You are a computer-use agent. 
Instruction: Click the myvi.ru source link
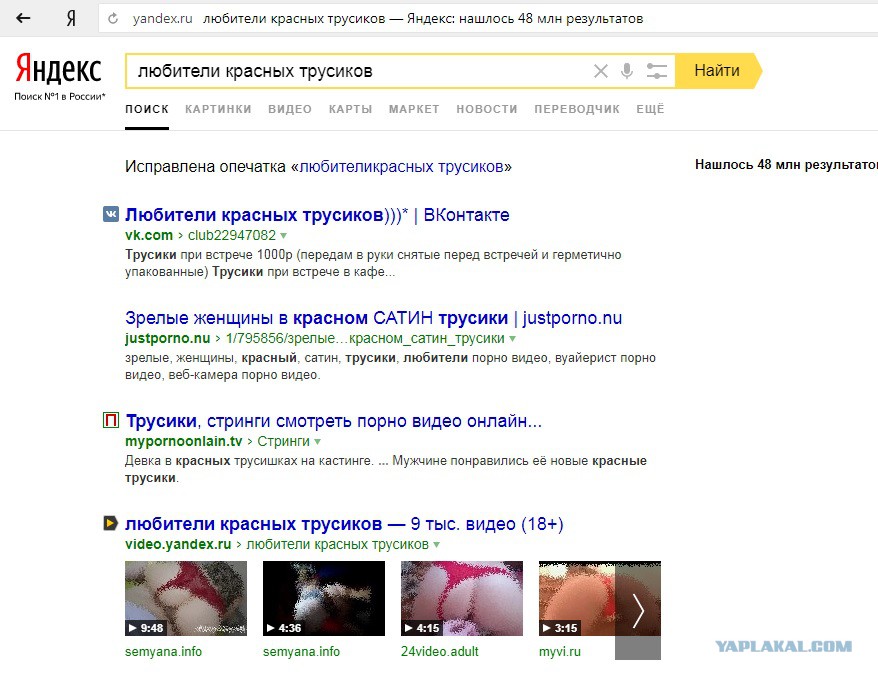(x=559, y=652)
